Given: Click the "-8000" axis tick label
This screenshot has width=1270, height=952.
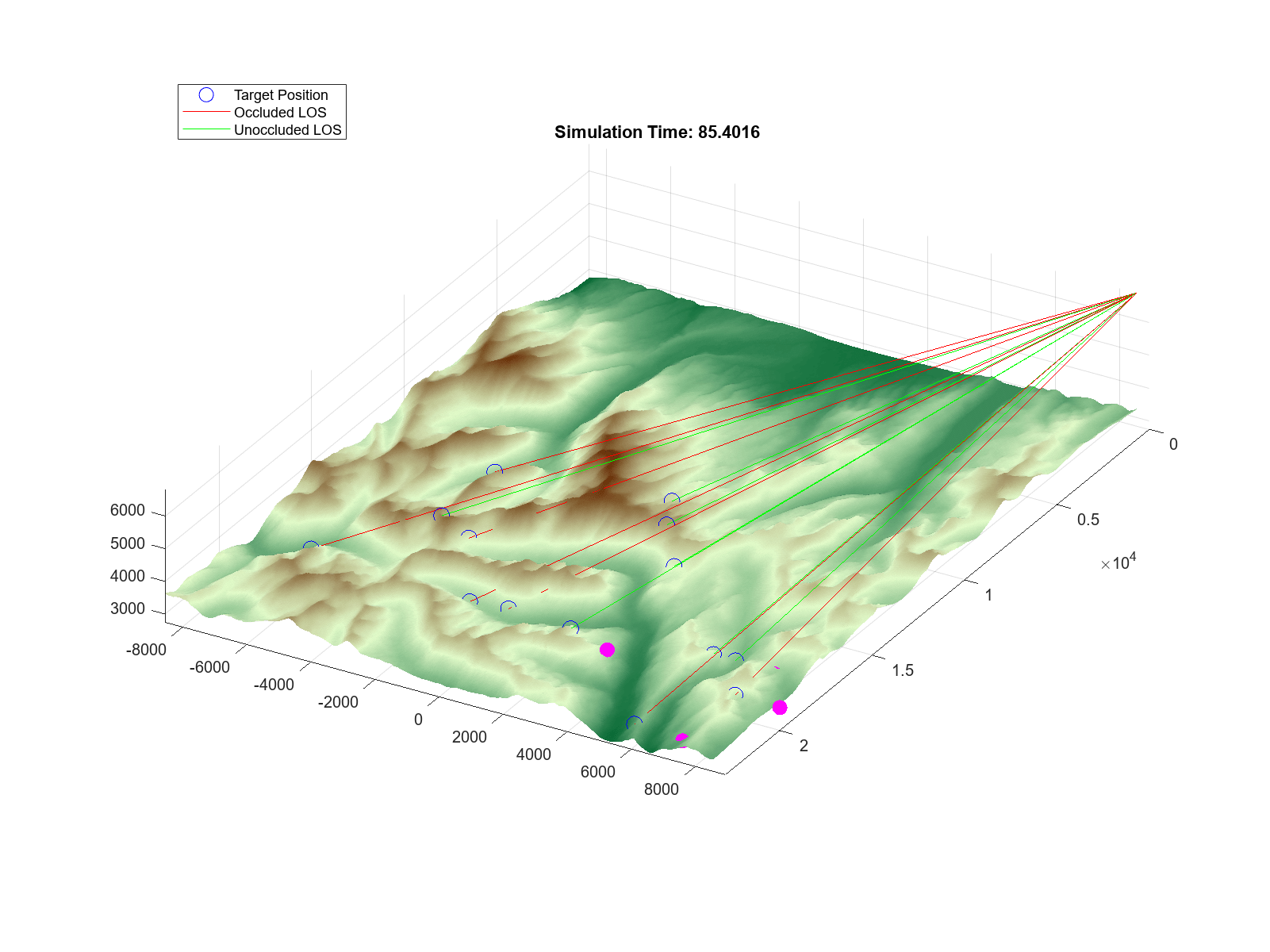Looking at the screenshot, I should (x=146, y=650).
